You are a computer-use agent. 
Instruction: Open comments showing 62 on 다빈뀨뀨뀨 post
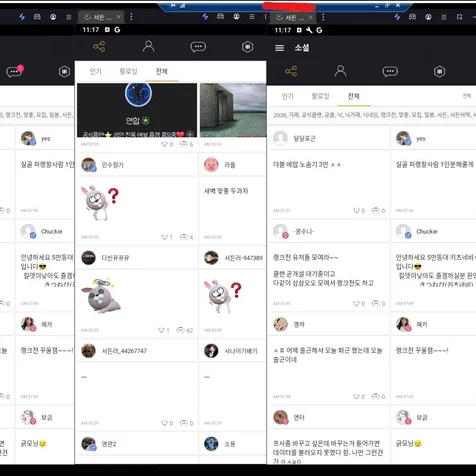185,330
